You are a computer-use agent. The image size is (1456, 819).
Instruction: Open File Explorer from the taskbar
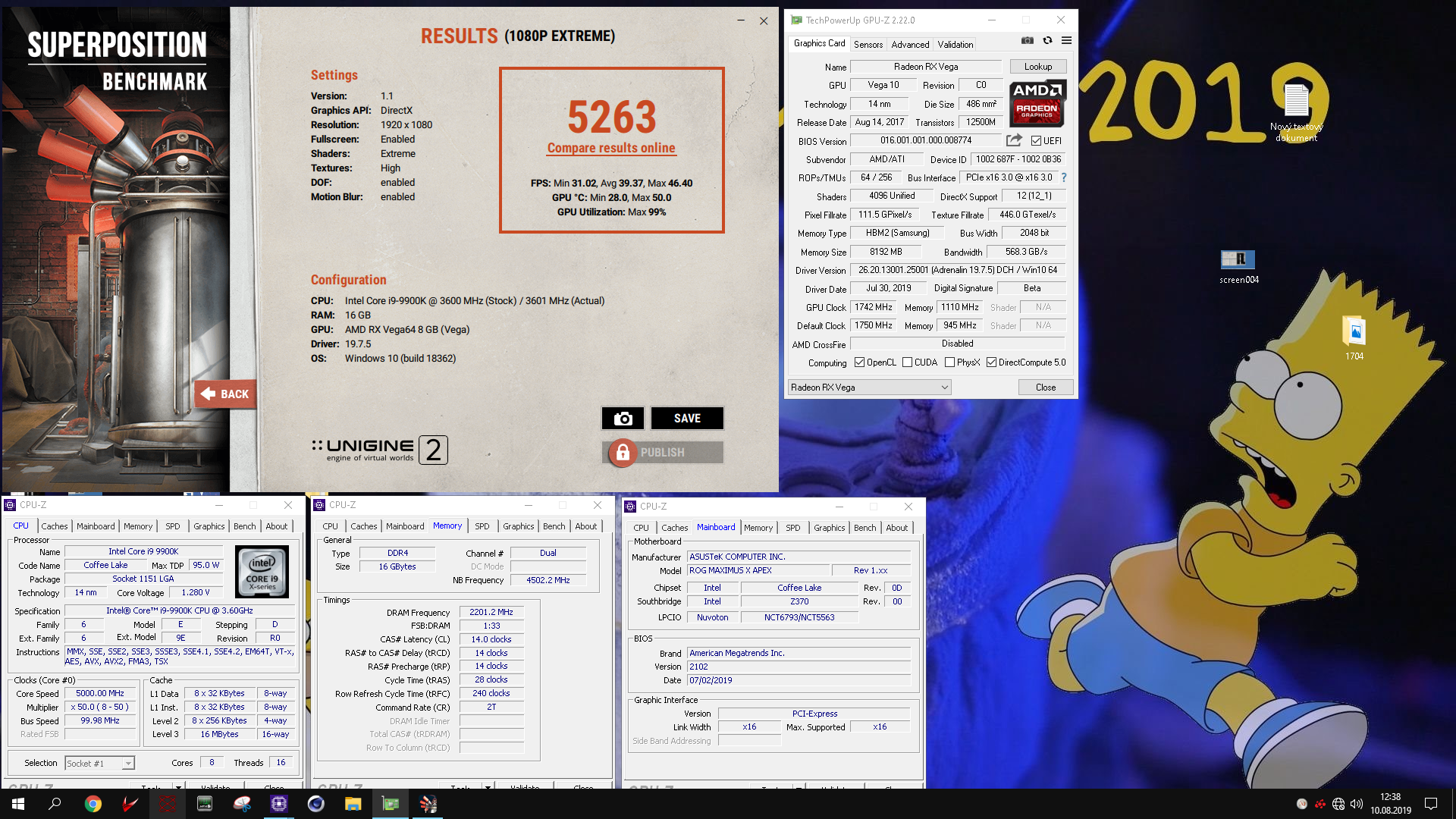pyautogui.click(x=353, y=804)
